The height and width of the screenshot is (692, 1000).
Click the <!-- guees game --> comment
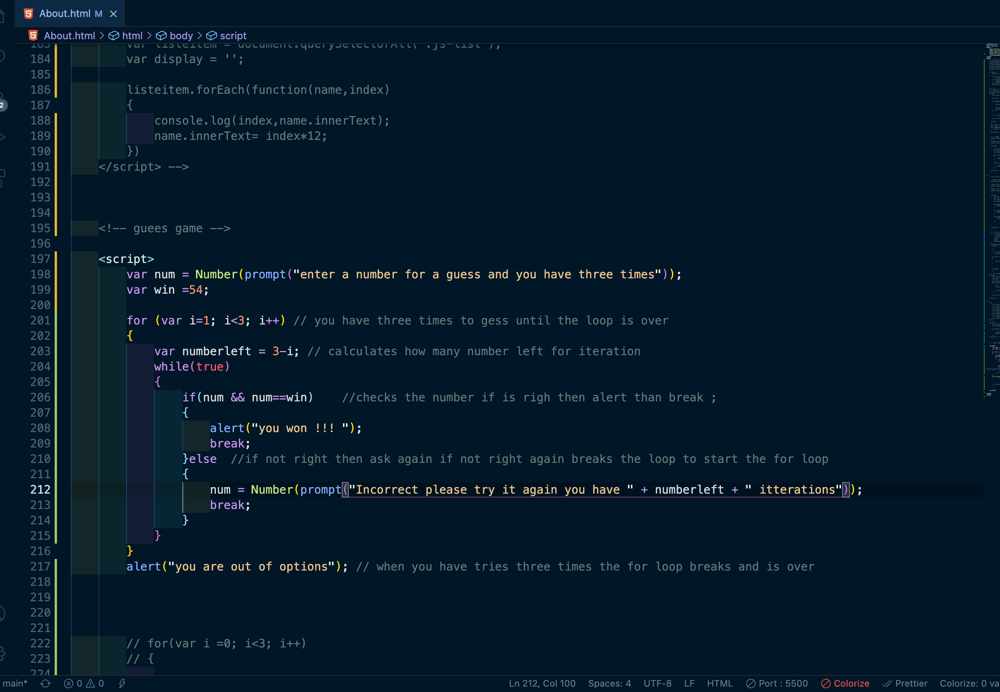(x=165, y=228)
